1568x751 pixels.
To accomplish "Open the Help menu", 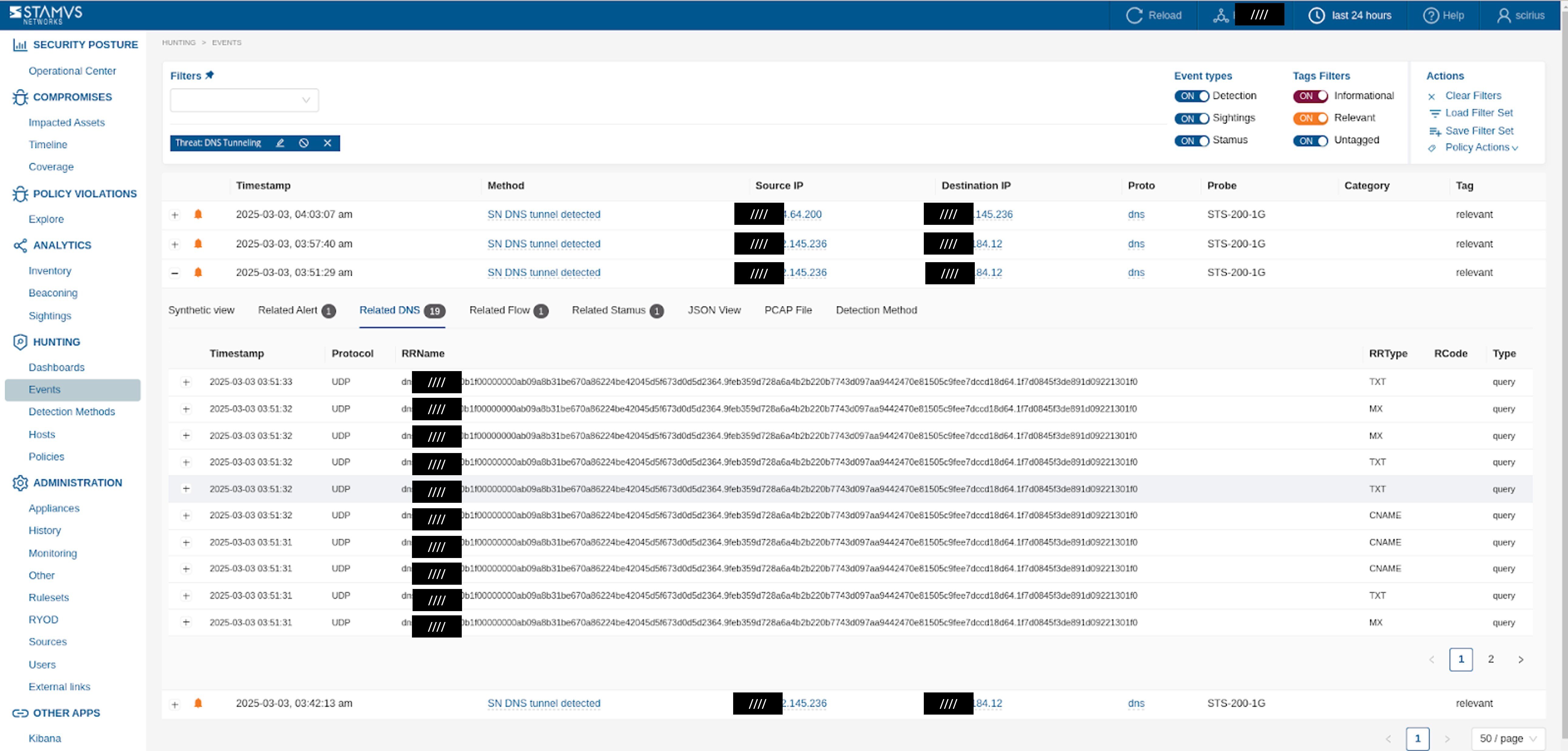I will pyautogui.click(x=1443, y=15).
